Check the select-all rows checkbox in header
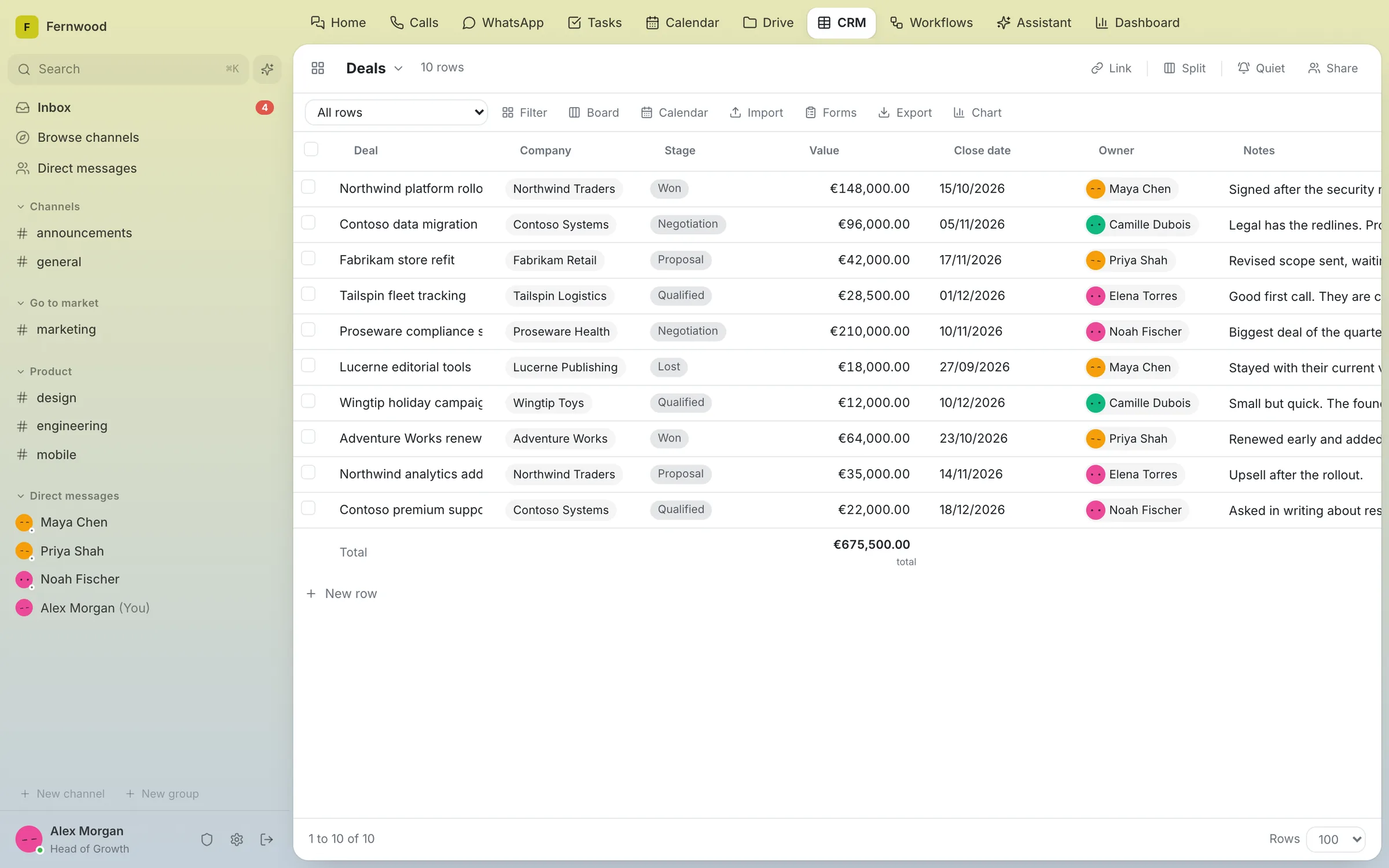 coord(311,149)
